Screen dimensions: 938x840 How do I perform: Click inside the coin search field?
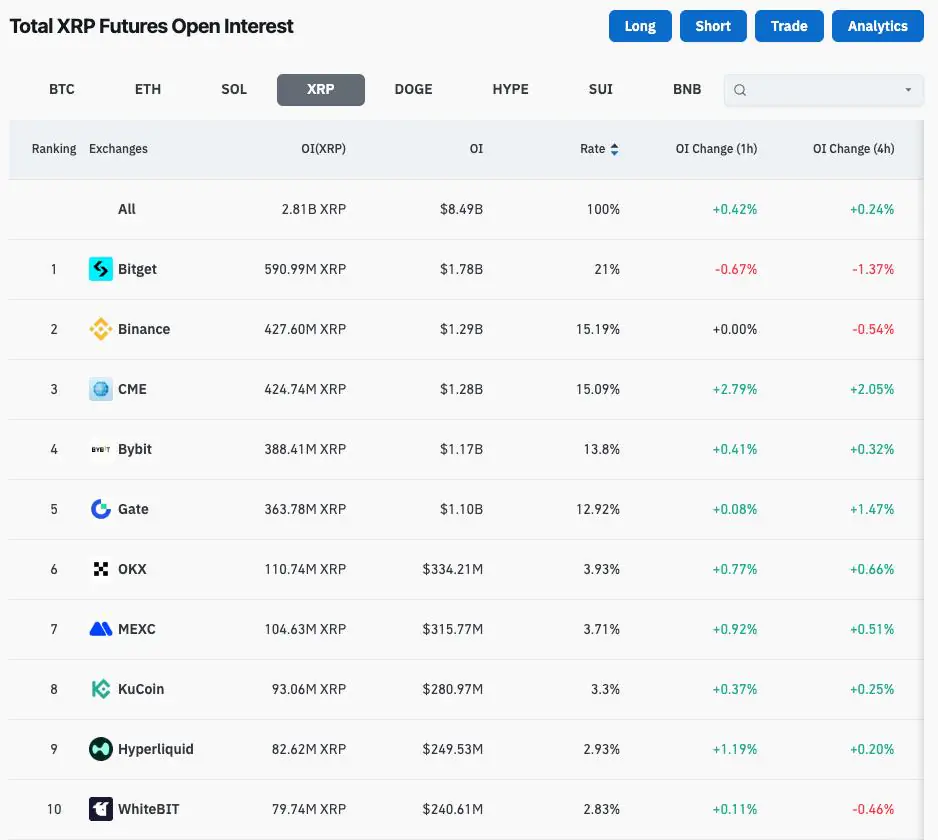click(x=824, y=90)
